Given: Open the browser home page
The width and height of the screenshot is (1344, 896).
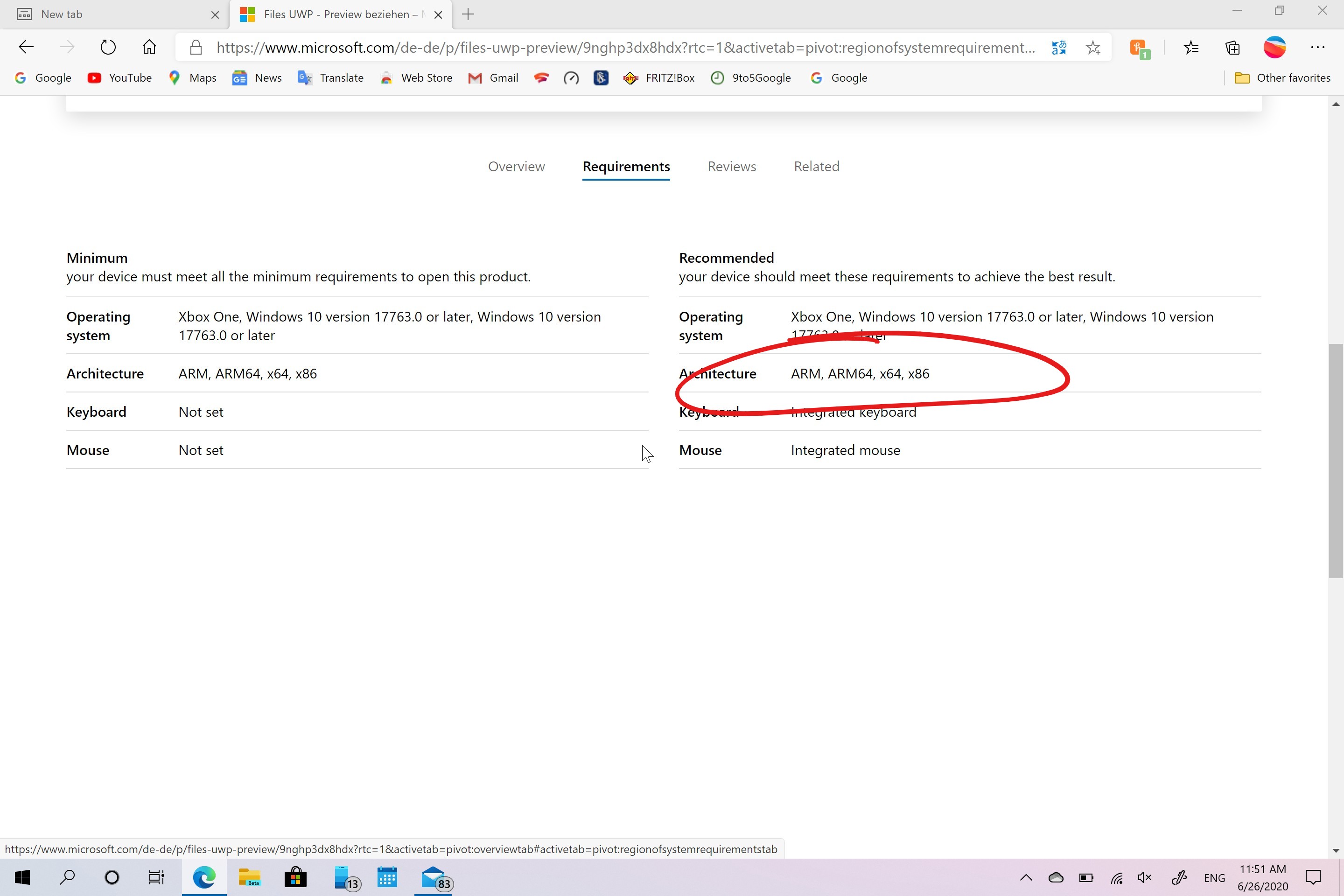Looking at the screenshot, I should 149,48.
